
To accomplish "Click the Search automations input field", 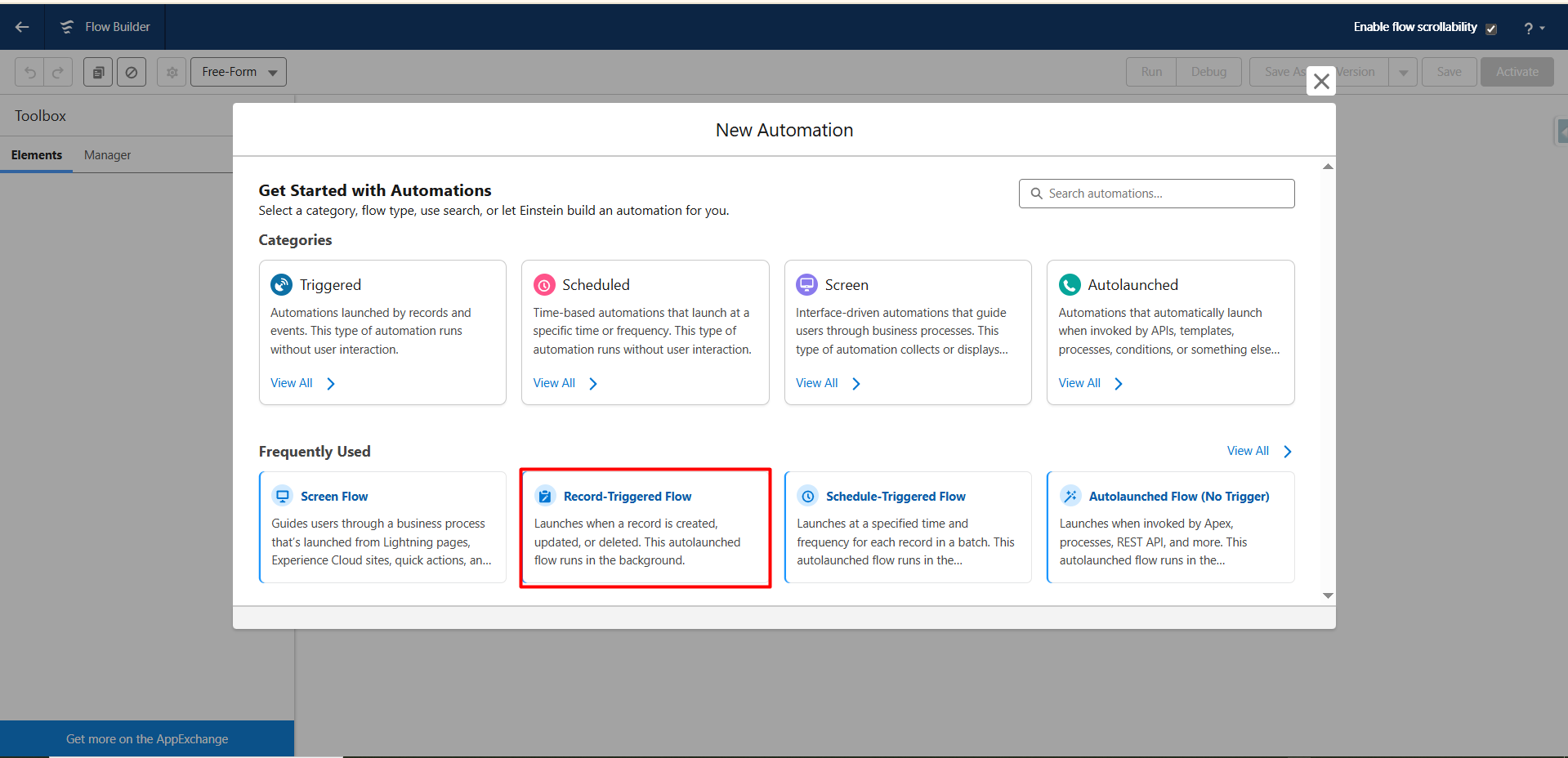I will point(1157,194).
